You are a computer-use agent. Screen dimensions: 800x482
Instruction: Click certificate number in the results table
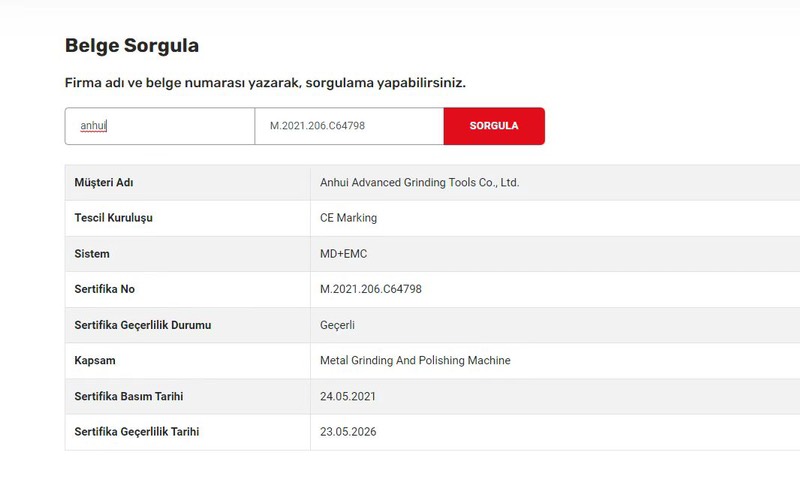click(x=371, y=289)
